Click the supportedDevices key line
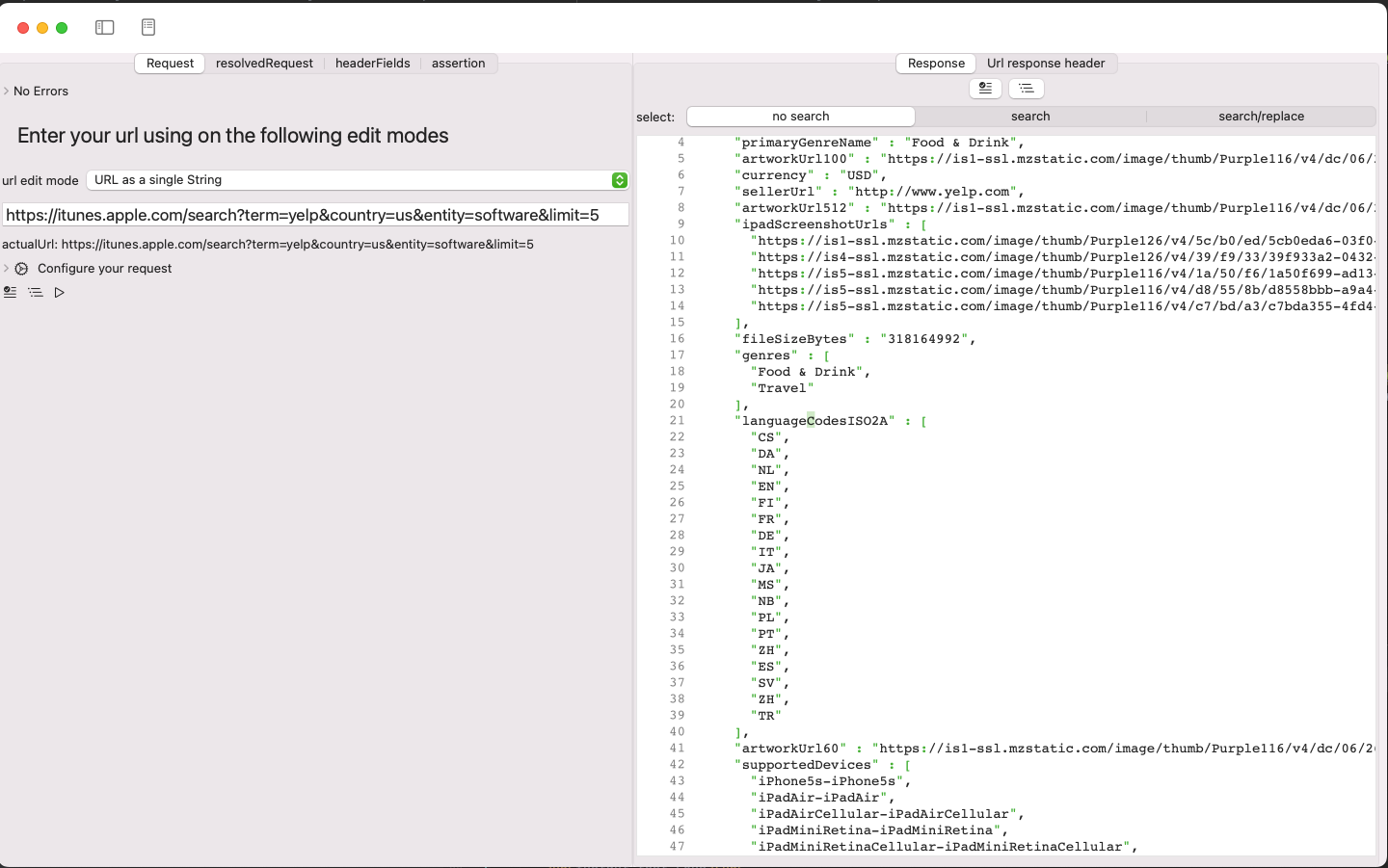1388x868 pixels. click(x=823, y=765)
